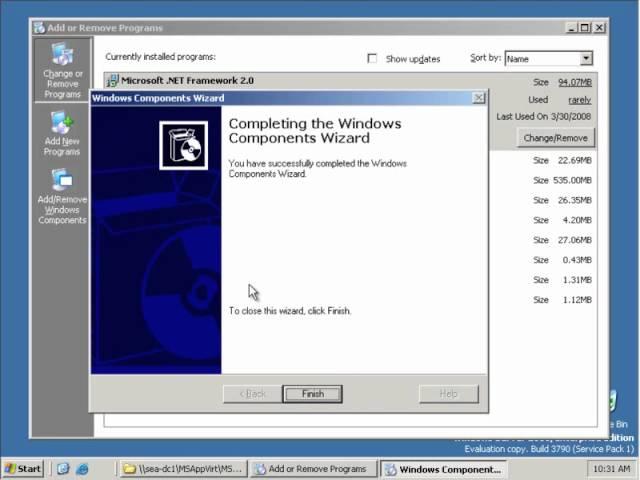Open the Start menu

[x=23, y=469]
